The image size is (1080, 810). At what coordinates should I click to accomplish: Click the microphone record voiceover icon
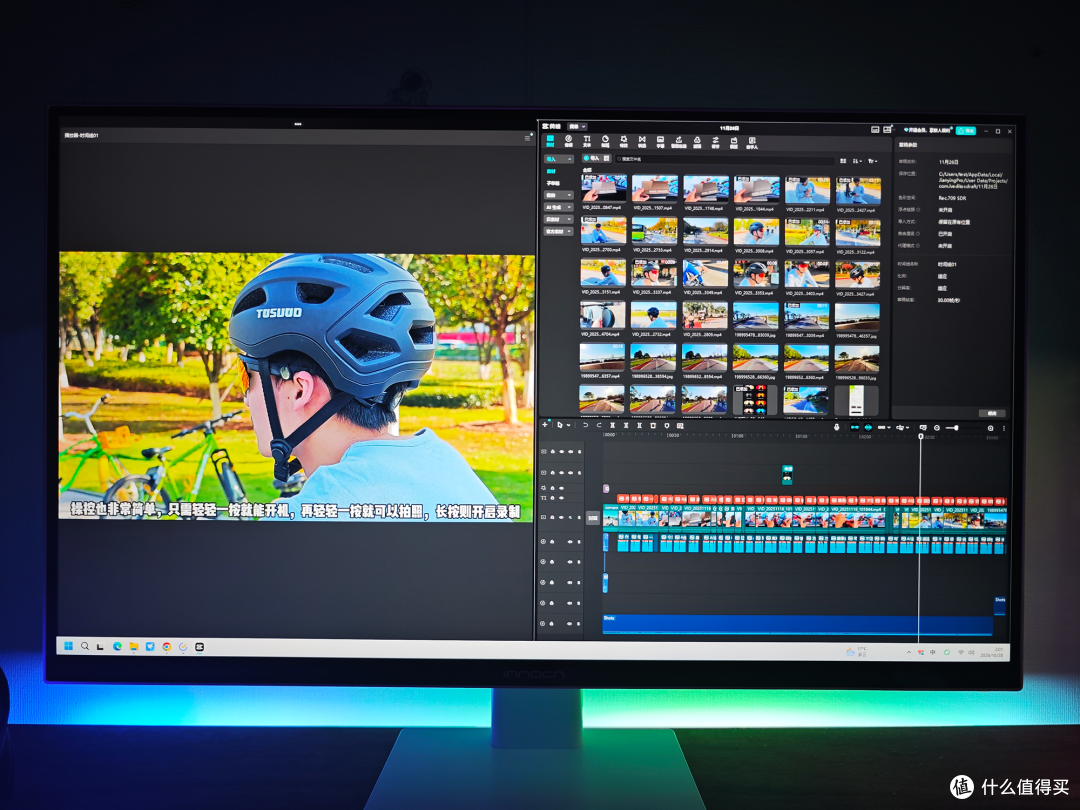coord(836,427)
